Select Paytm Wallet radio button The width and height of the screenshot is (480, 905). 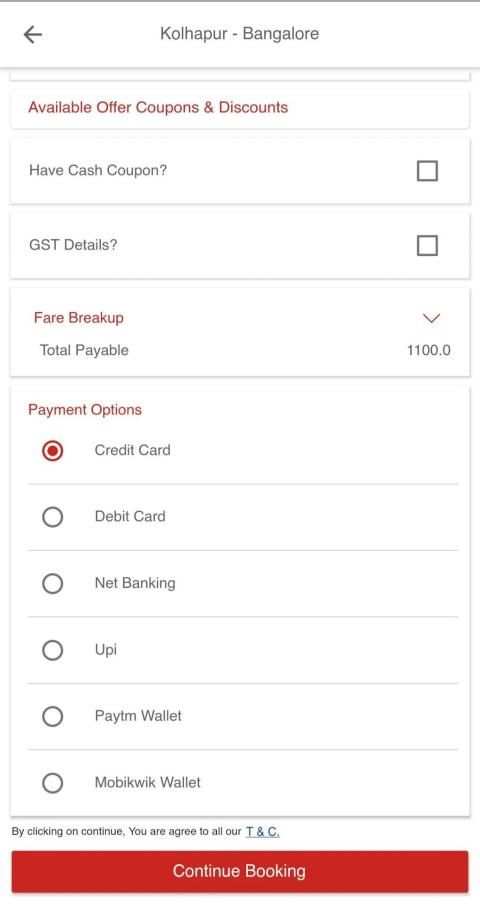point(52,717)
